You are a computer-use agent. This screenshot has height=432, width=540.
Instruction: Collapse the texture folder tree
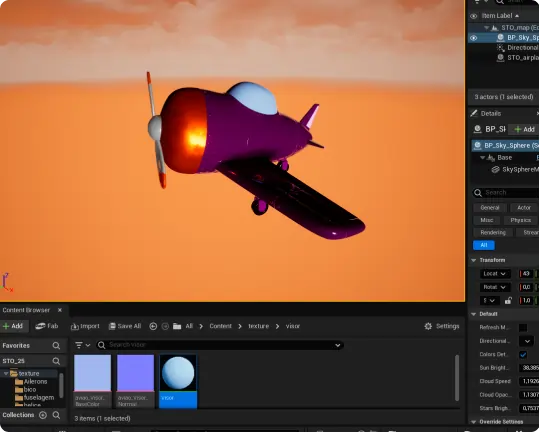coord(6,373)
